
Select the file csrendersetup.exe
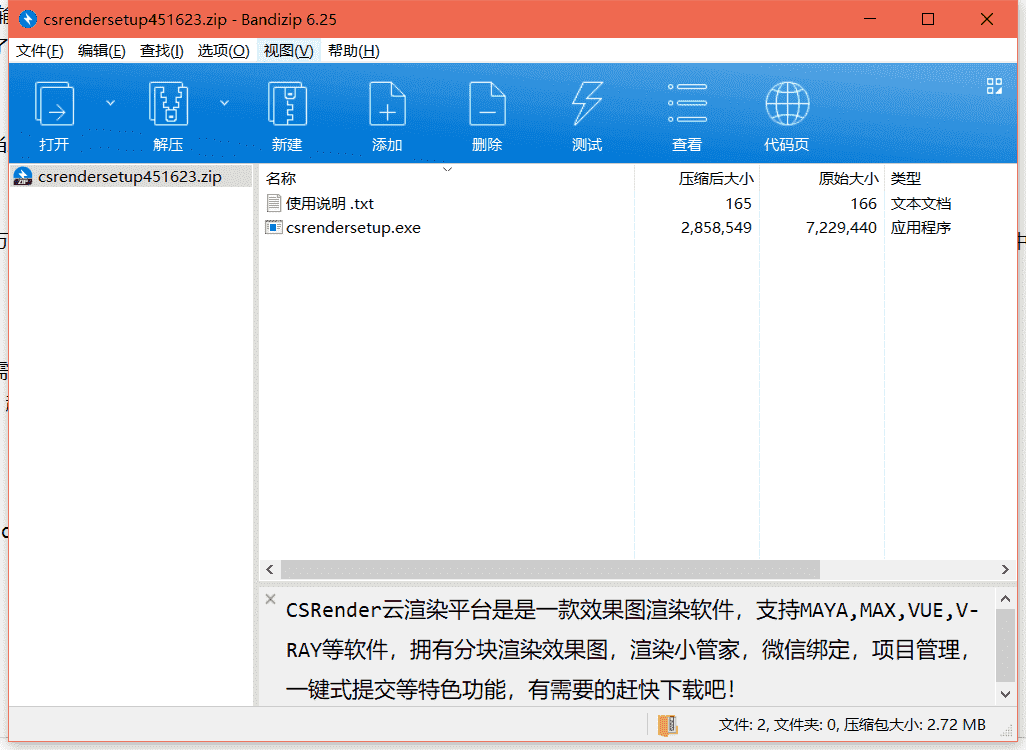pyautogui.click(x=353, y=228)
